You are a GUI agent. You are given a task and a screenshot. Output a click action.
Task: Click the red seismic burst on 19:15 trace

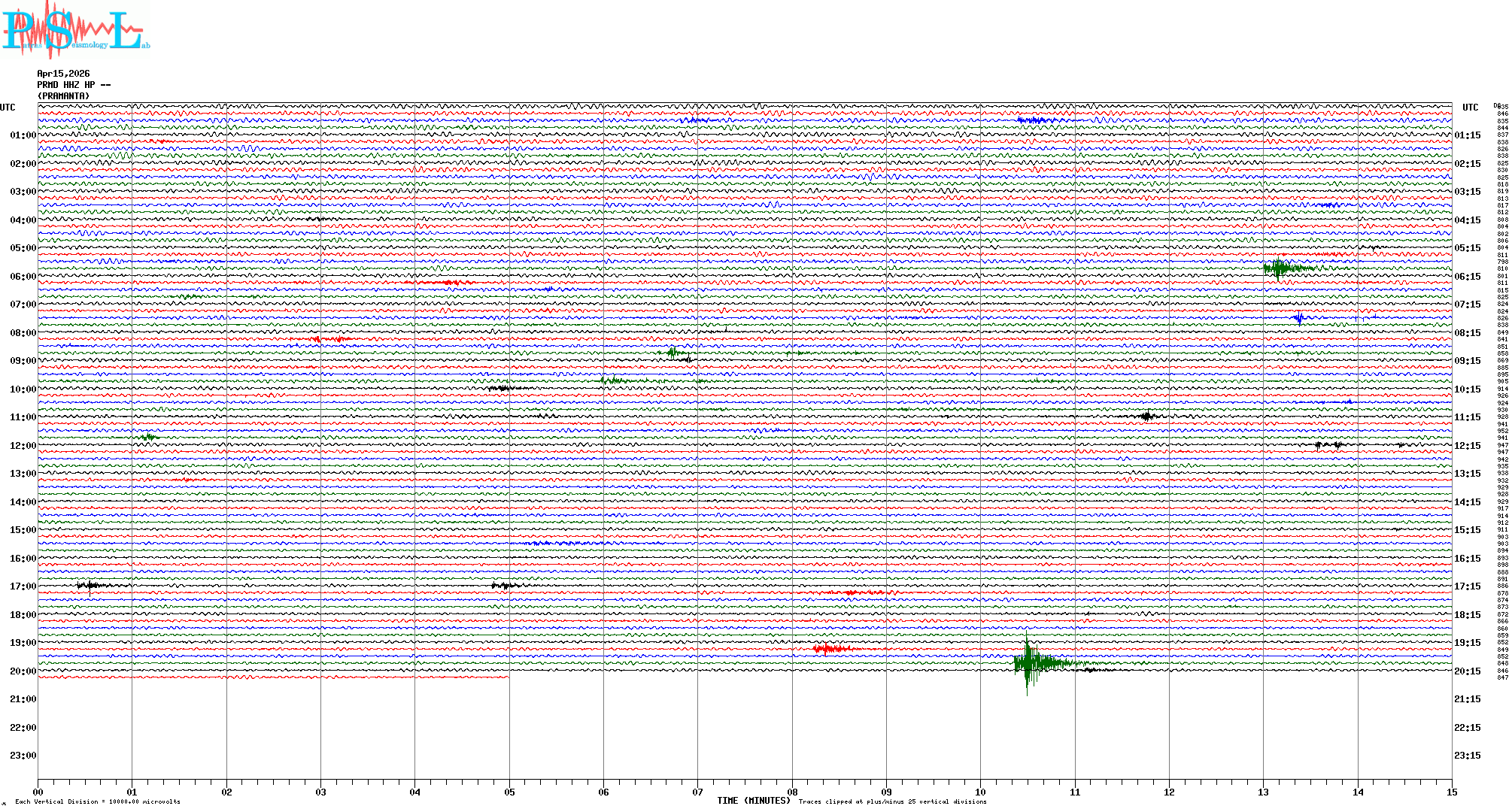tap(827, 648)
